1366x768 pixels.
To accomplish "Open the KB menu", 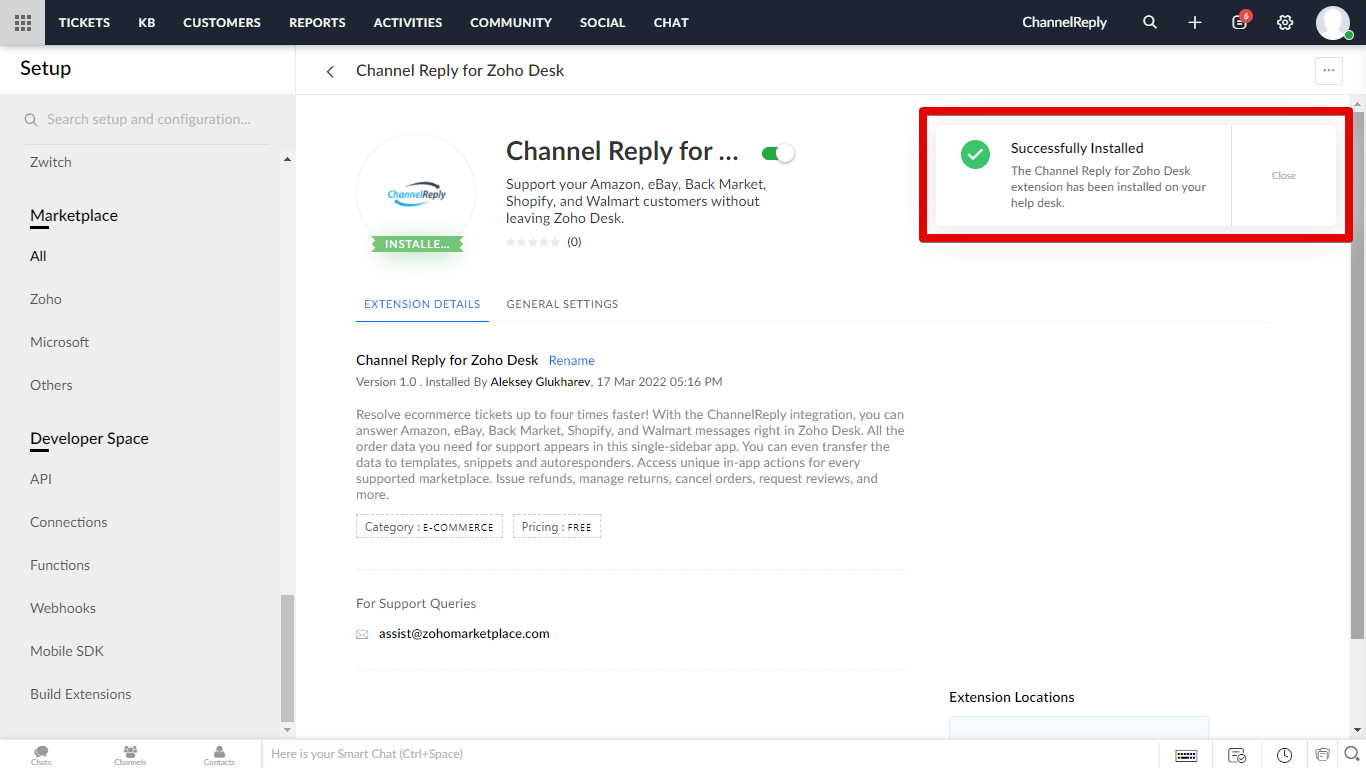I will click(147, 22).
